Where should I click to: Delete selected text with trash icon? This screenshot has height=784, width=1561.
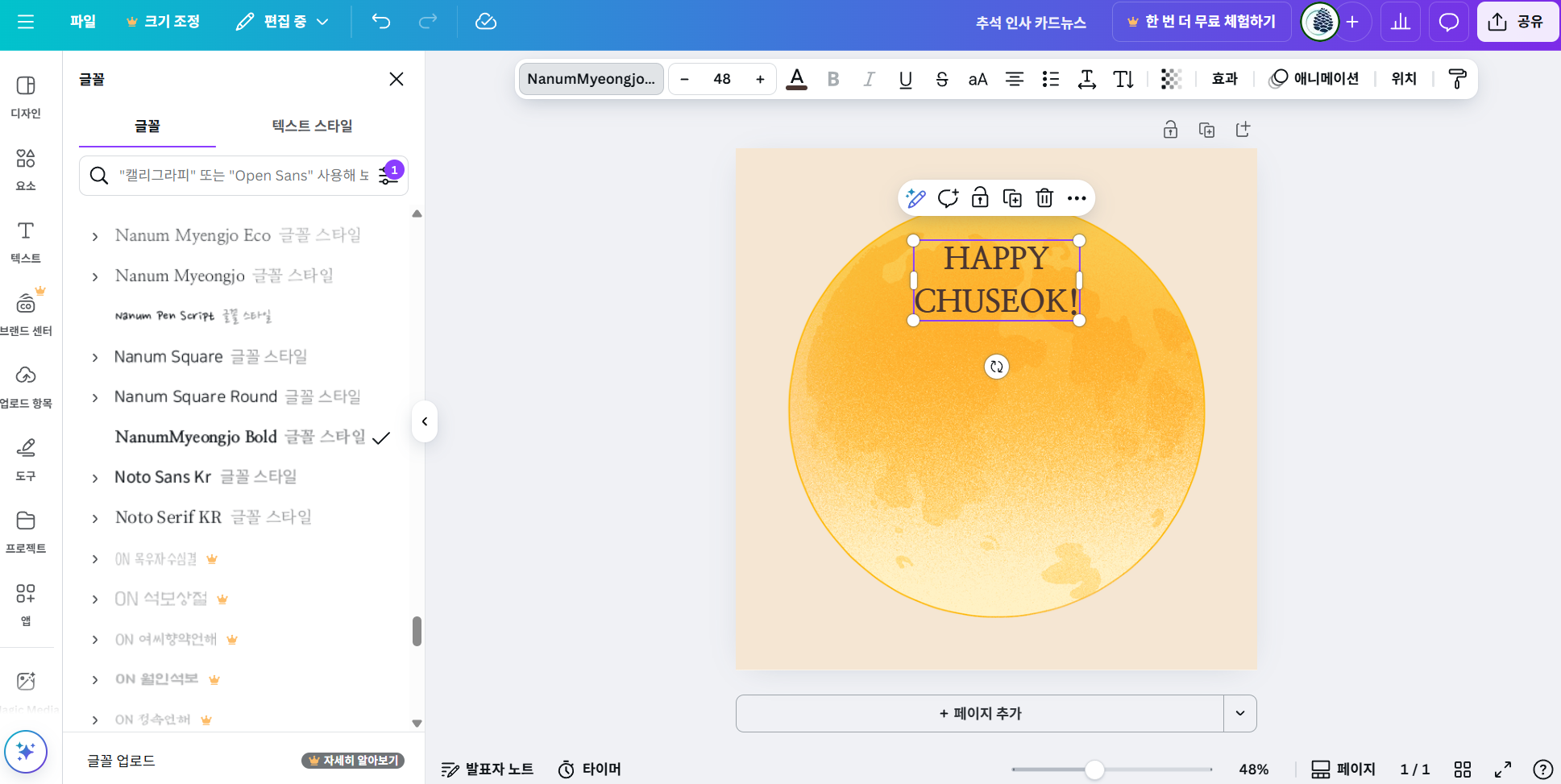pos(1044,198)
